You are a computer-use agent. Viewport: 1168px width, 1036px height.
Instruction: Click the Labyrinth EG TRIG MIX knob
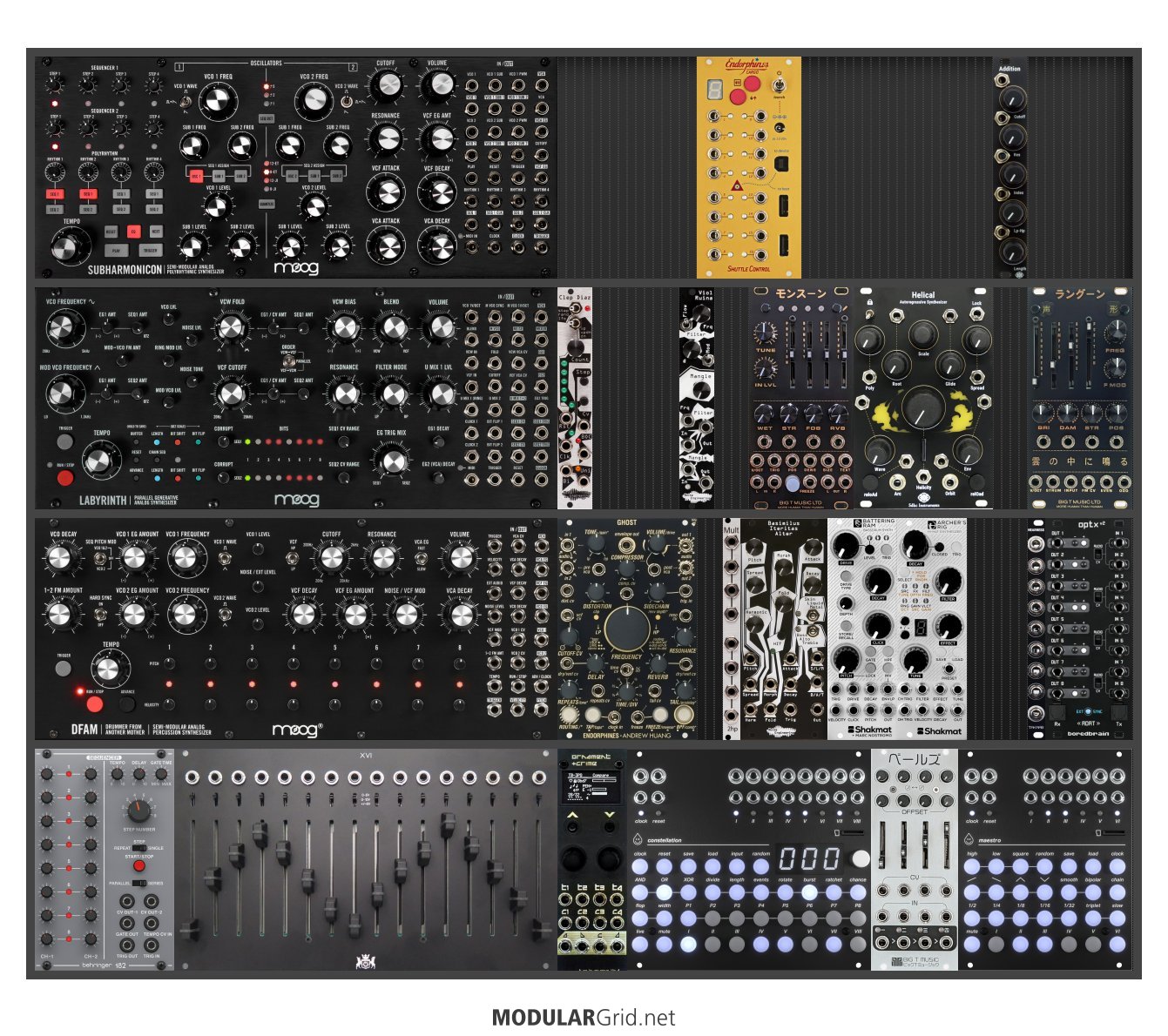coord(391,461)
